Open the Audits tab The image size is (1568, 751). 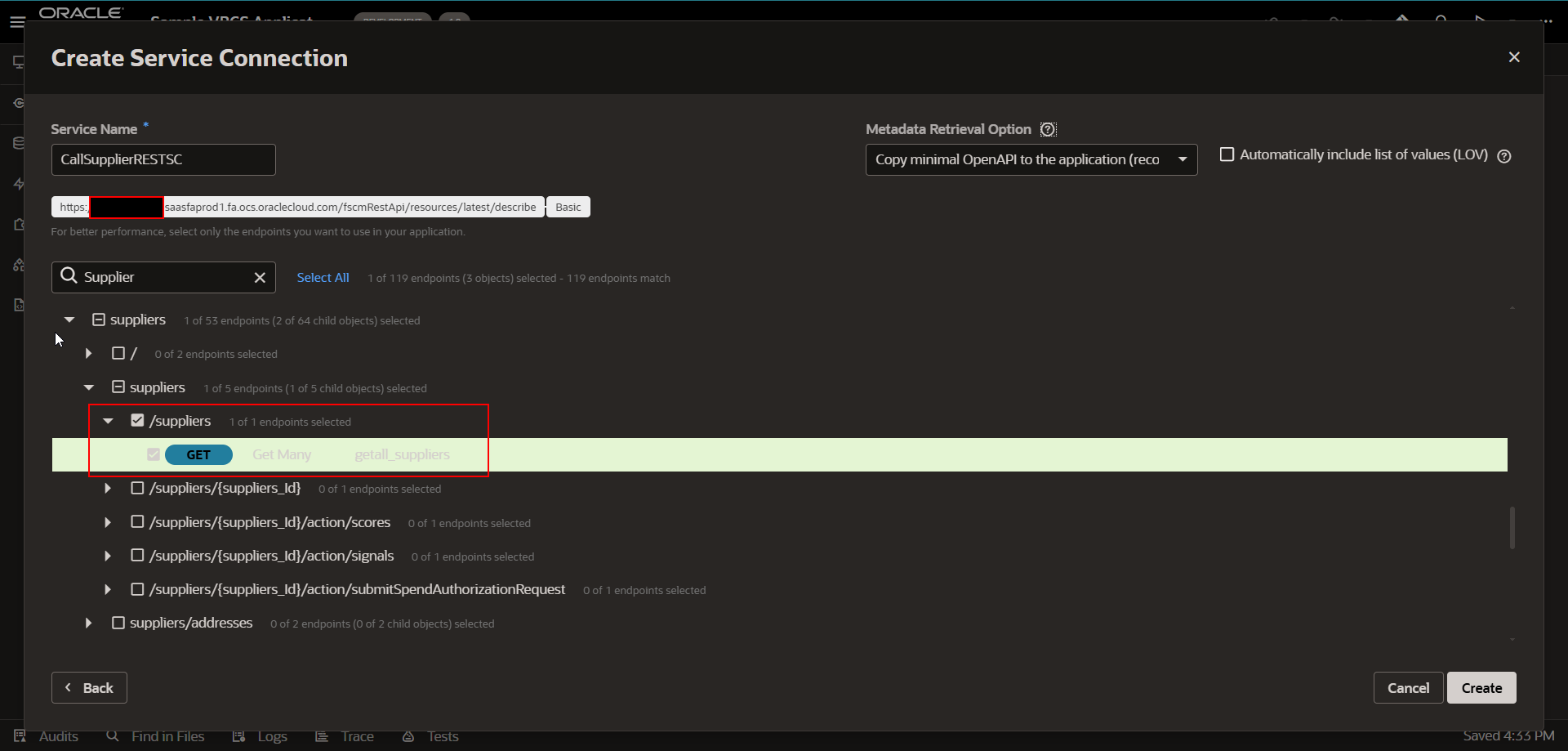coord(47,736)
